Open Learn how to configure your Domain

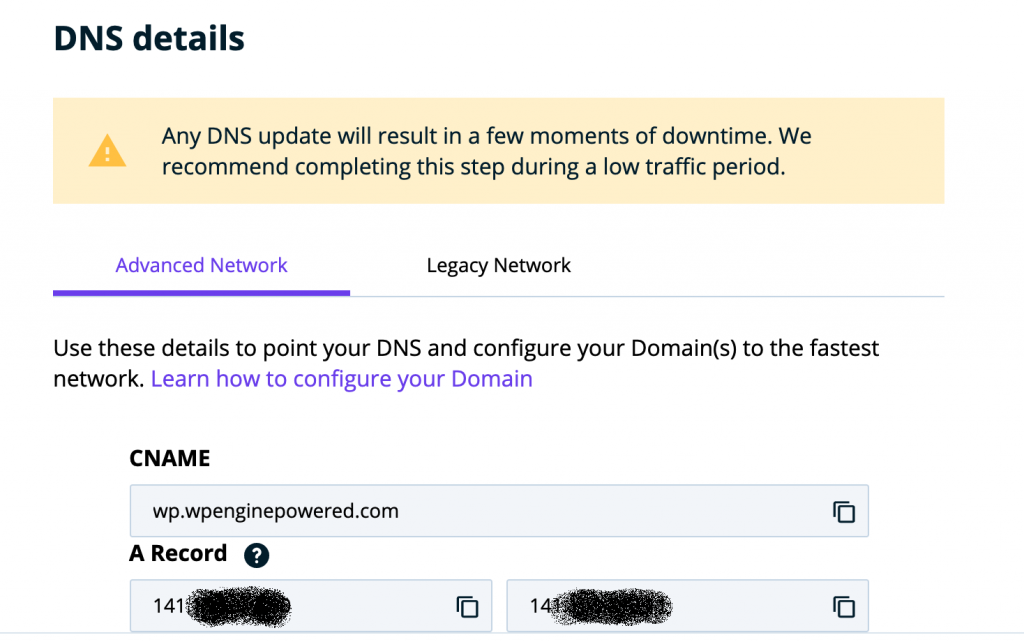[341, 379]
